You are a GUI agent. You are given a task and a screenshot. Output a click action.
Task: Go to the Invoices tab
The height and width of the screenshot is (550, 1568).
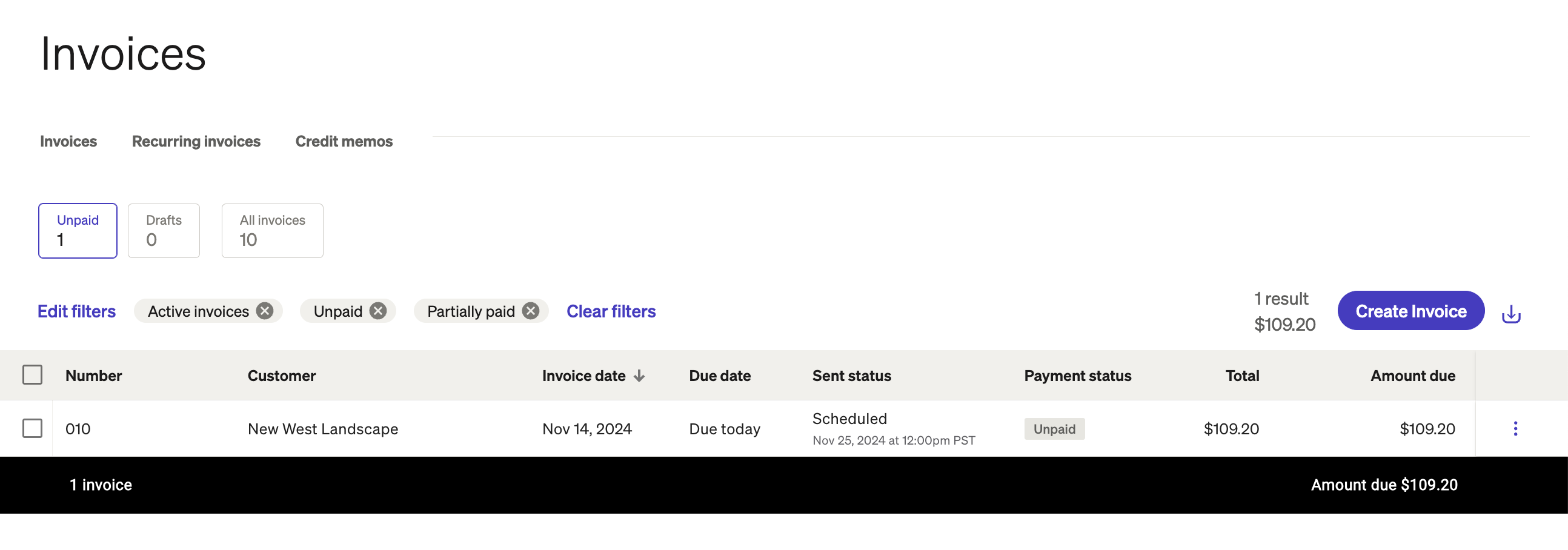tap(68, 141)
